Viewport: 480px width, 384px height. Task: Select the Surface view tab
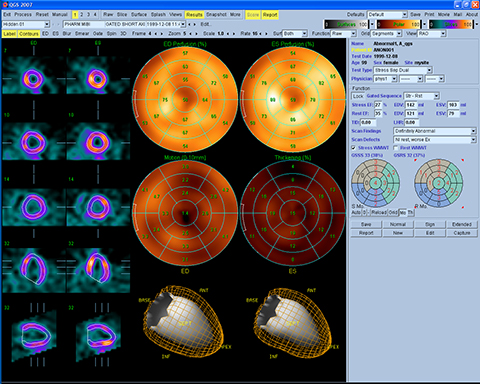pos(139,15)
